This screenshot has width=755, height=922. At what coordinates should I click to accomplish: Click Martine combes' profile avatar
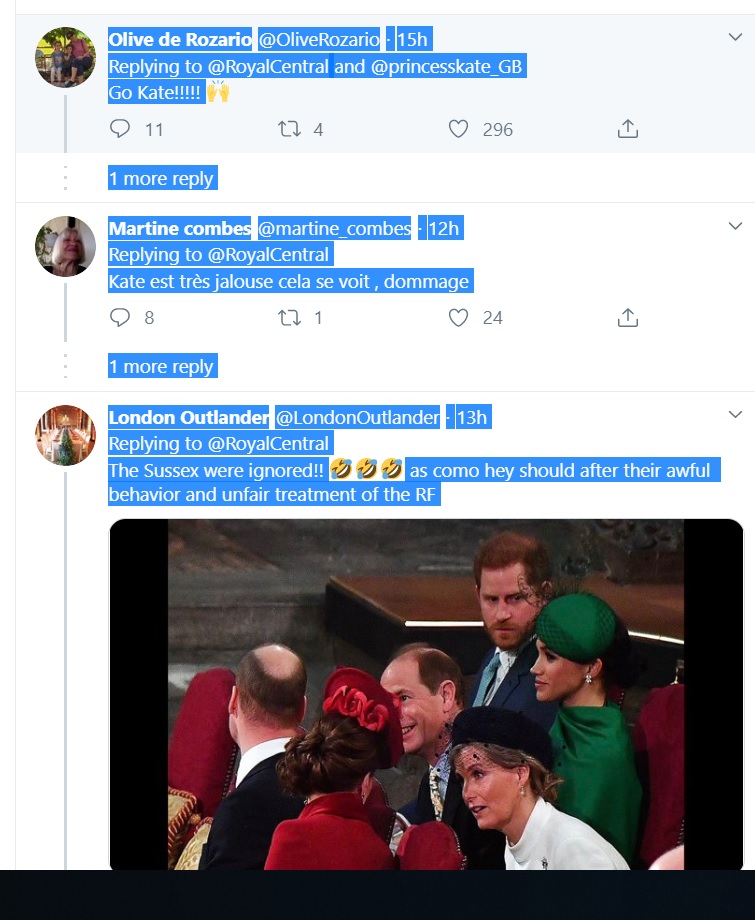(x=66, y=246)
